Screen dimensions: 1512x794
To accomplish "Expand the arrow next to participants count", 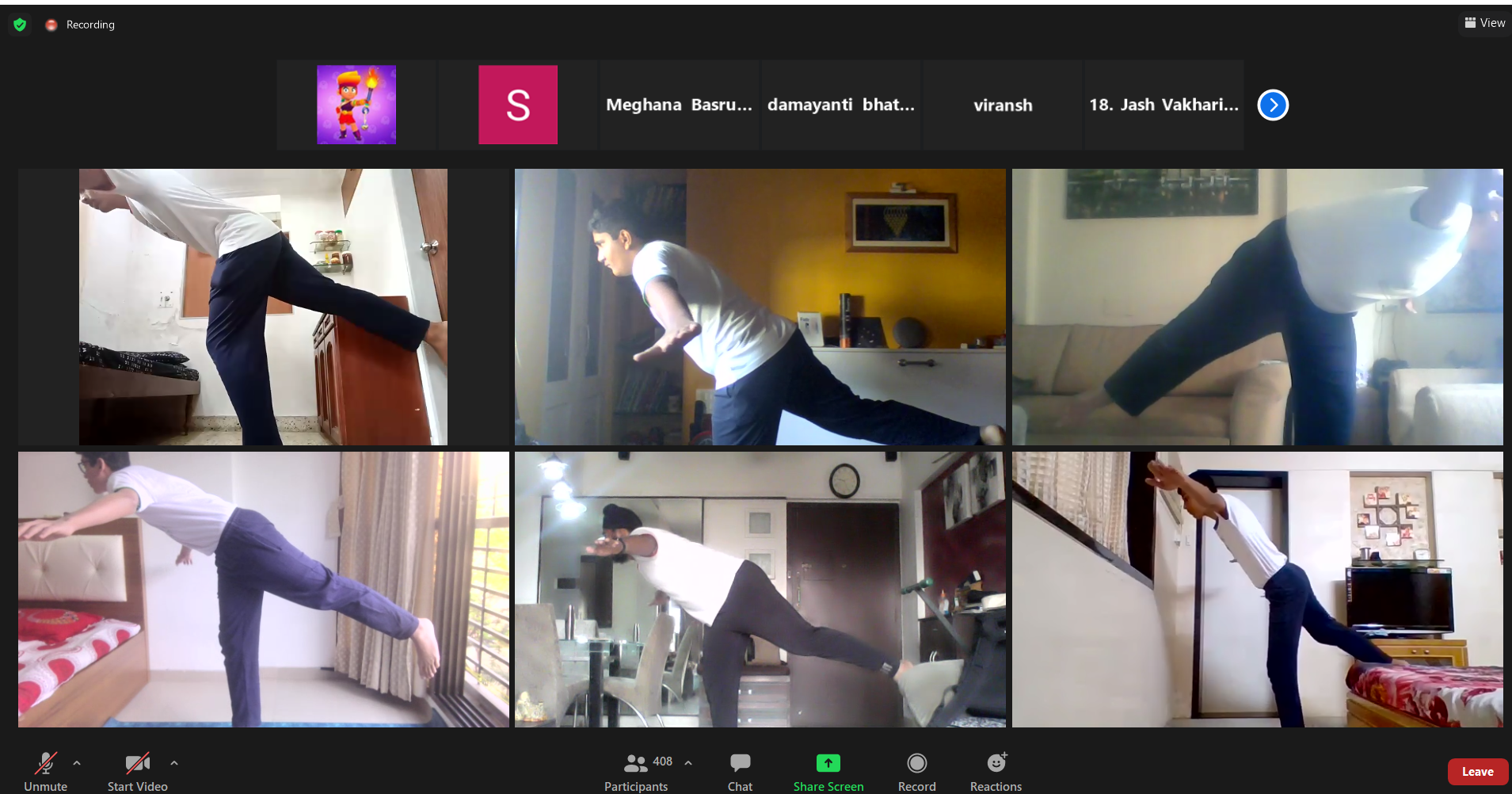I will point(688,763).
